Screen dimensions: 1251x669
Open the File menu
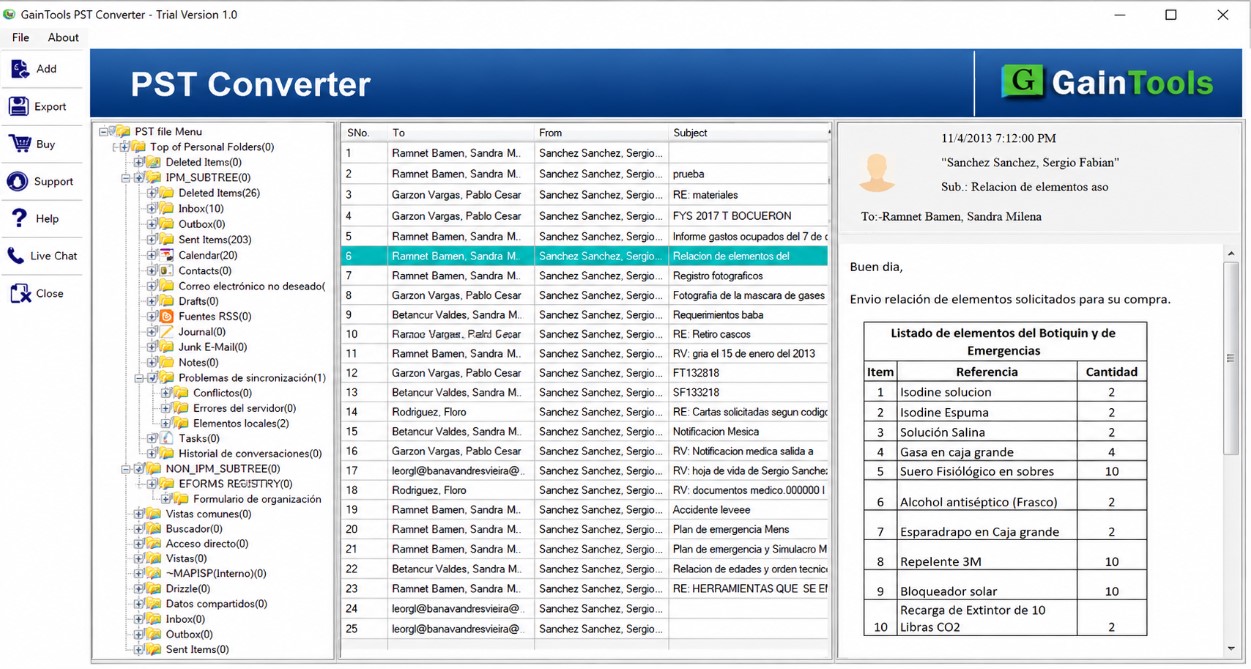[20, 37]
